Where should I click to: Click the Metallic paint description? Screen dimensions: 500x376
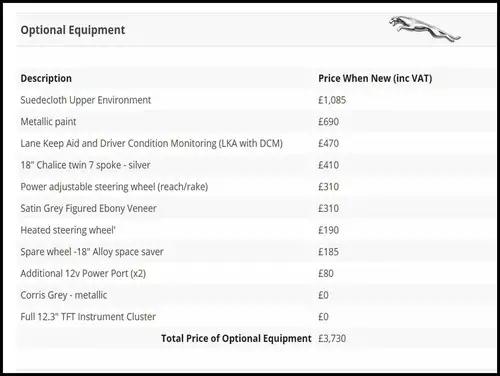tap(48, 122)
